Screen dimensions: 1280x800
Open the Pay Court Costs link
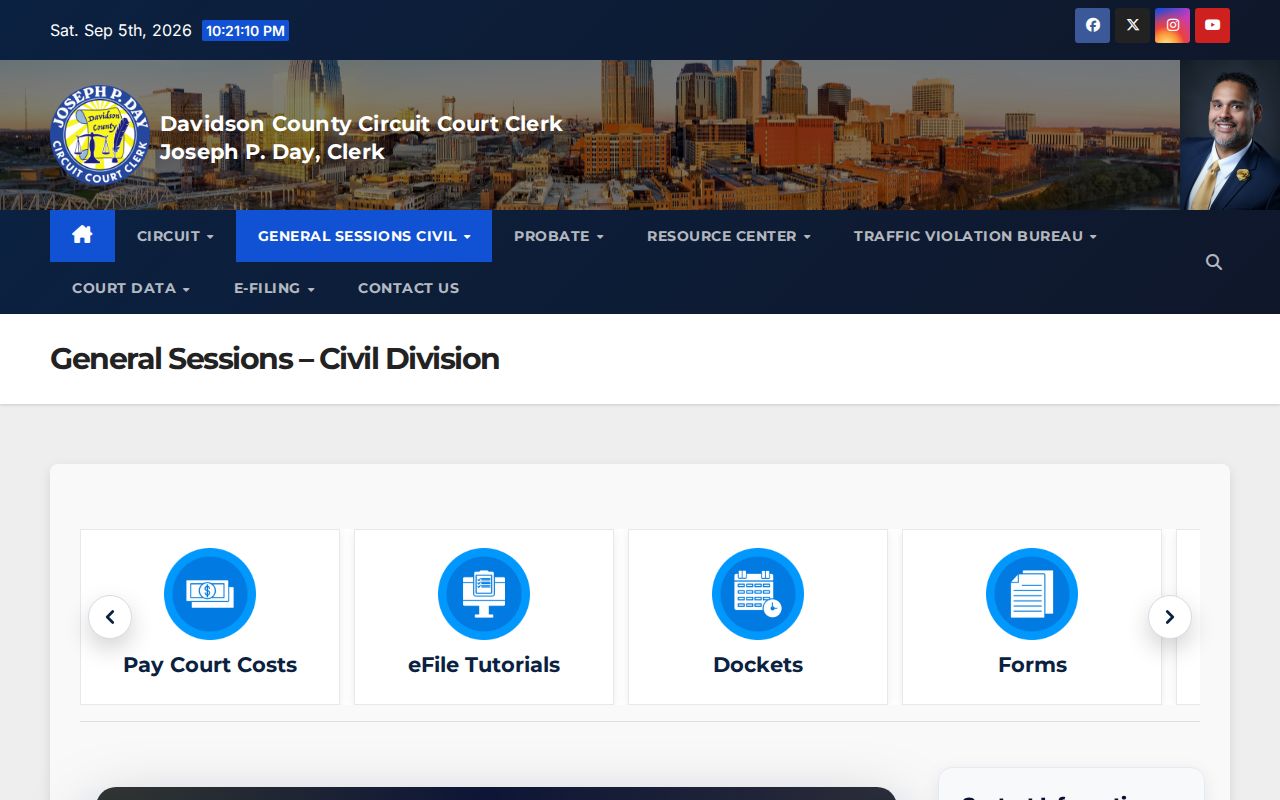[210, 665]
